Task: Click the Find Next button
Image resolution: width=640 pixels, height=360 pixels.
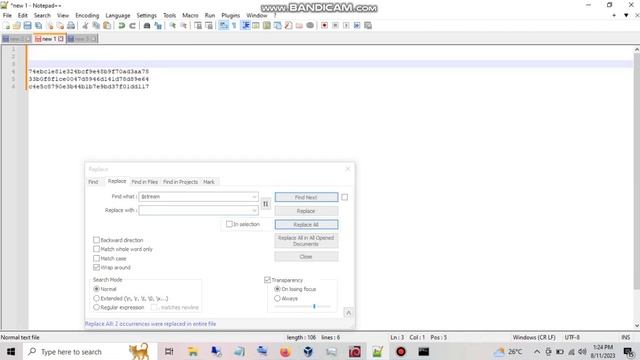Action: [306, 197]
